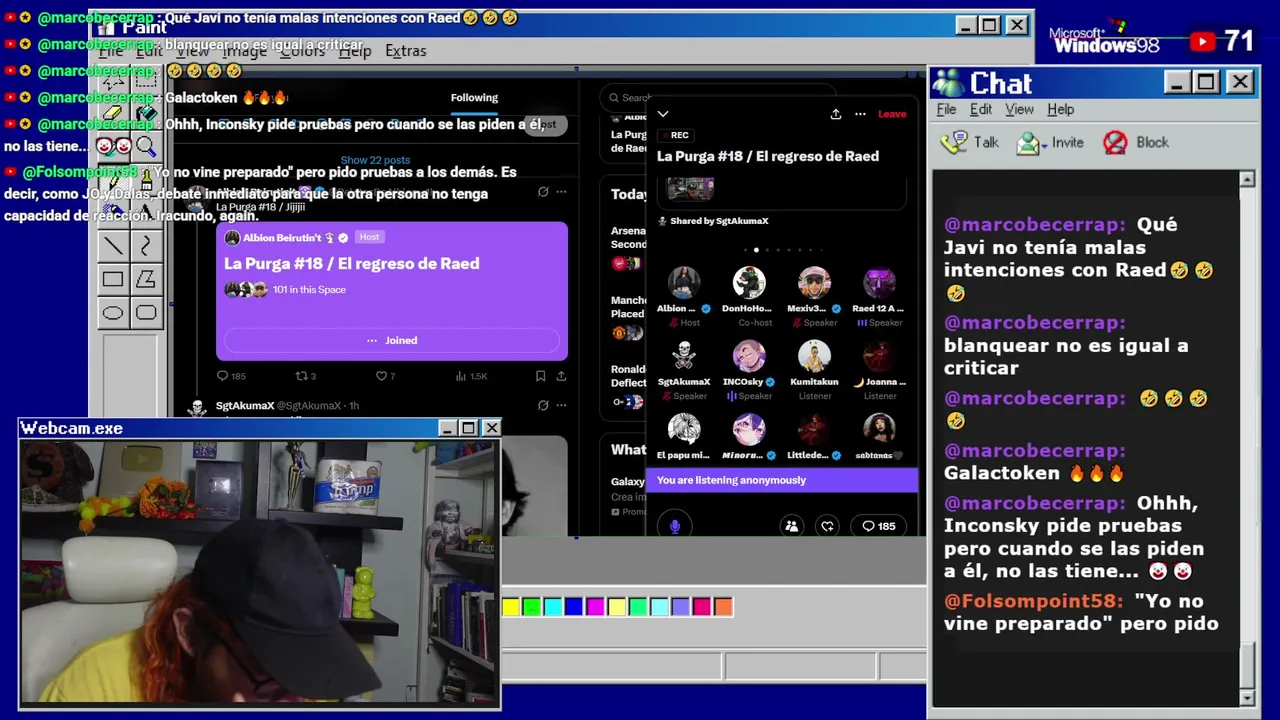The height and width of the screenshot is (720, 1280).
Task: Open the Invite dropdown arrow in Chat
Action: pyautogui.click(x=1043, y=145)
